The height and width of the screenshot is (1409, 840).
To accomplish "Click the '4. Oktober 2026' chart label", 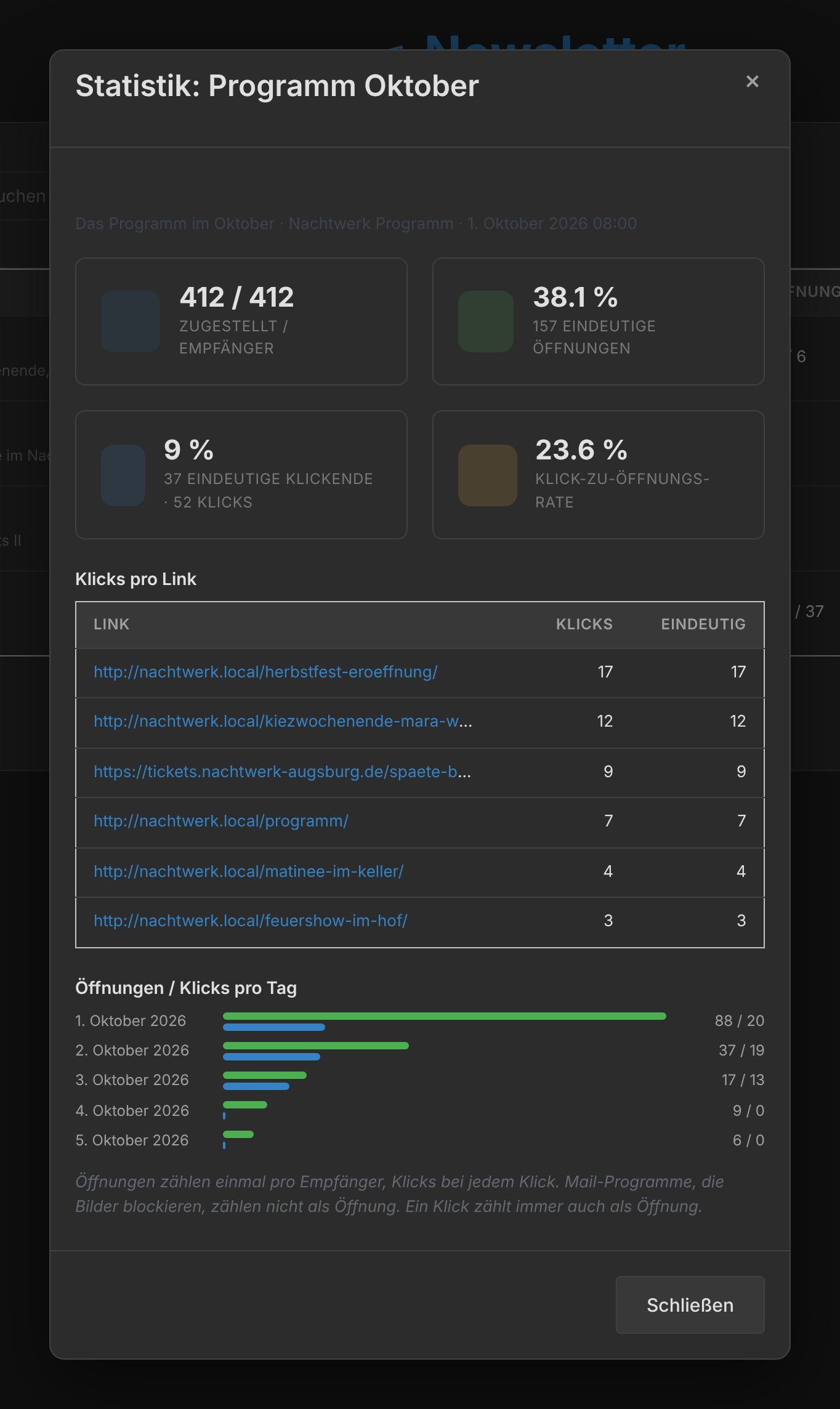I will 132,1110.
